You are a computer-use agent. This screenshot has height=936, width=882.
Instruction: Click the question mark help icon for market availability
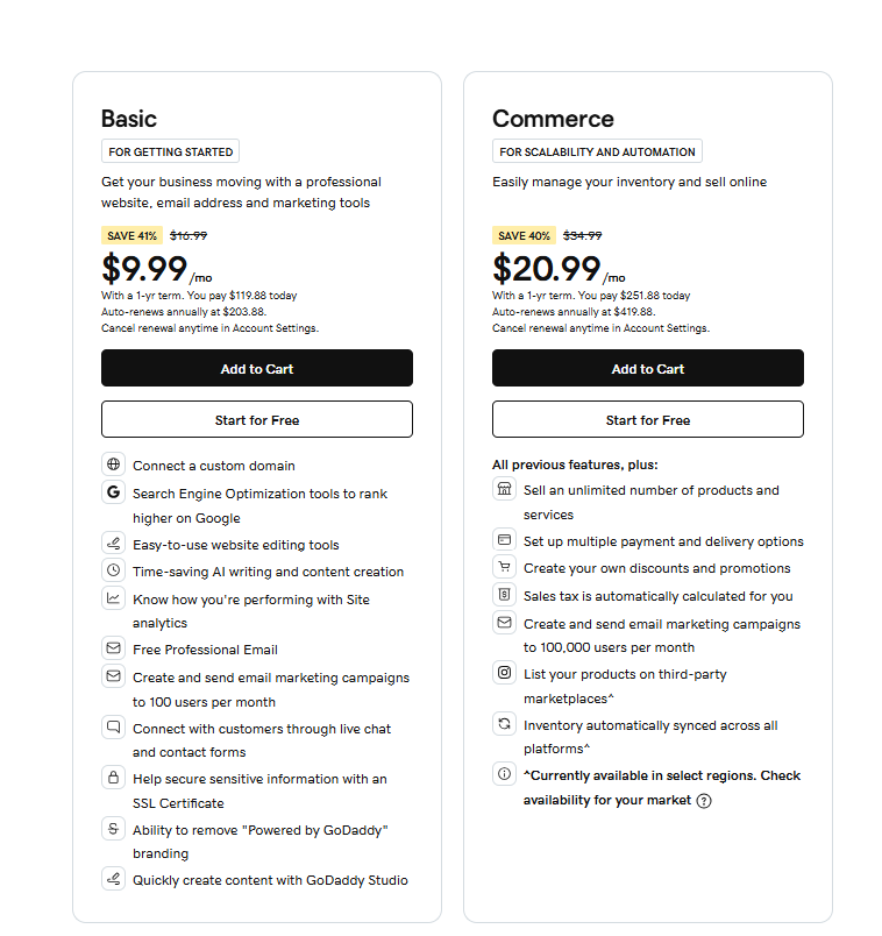(704, 801)
